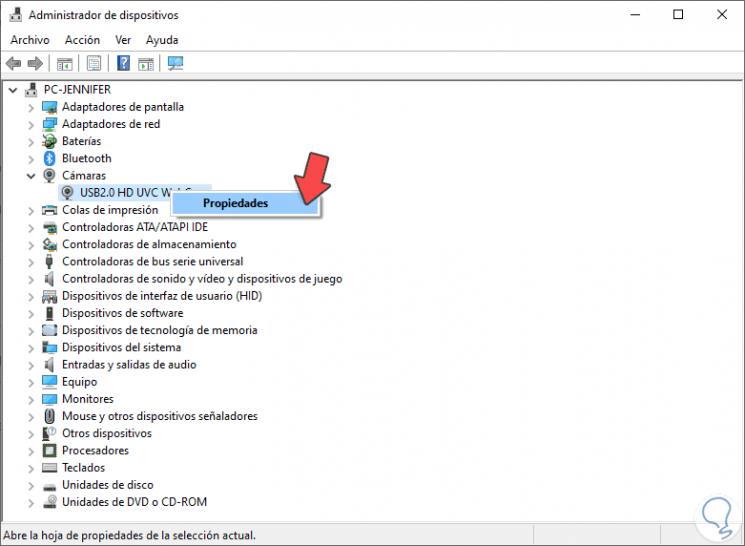Select the Monitores tree item
745x546 pixels.
(88, 399)
